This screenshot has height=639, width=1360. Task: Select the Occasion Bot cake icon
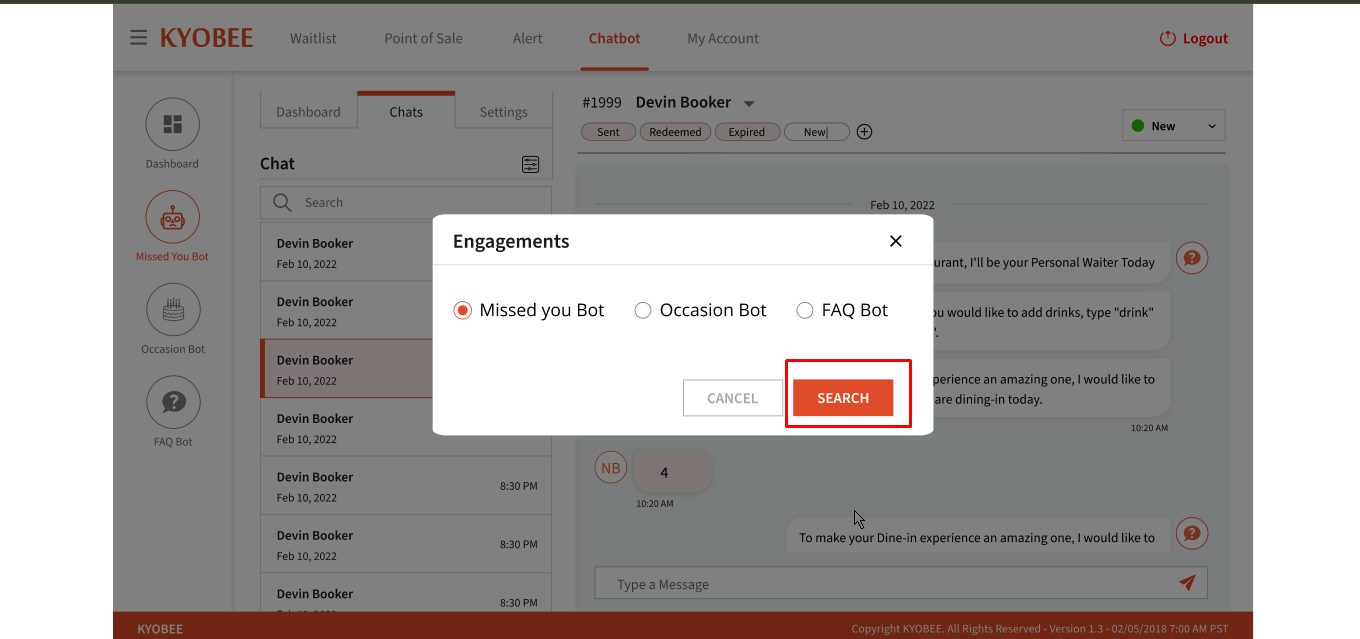tap(173, 310)
